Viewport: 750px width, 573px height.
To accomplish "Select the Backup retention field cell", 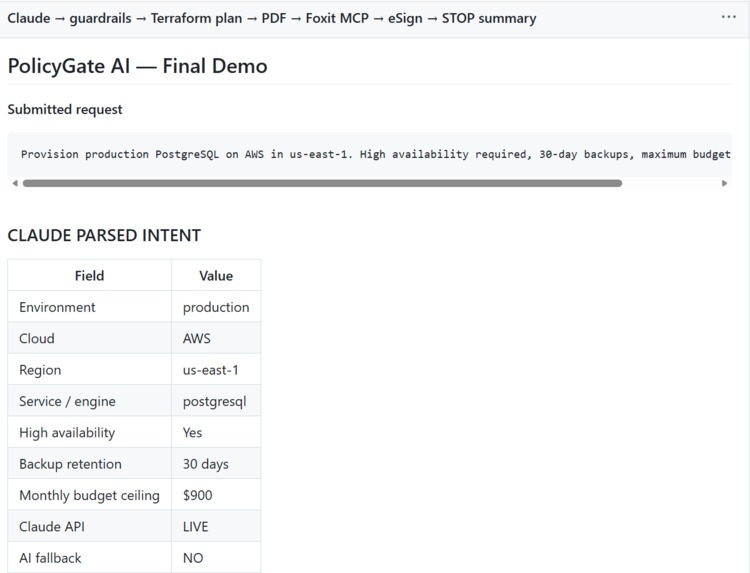I will click(89, 463).
